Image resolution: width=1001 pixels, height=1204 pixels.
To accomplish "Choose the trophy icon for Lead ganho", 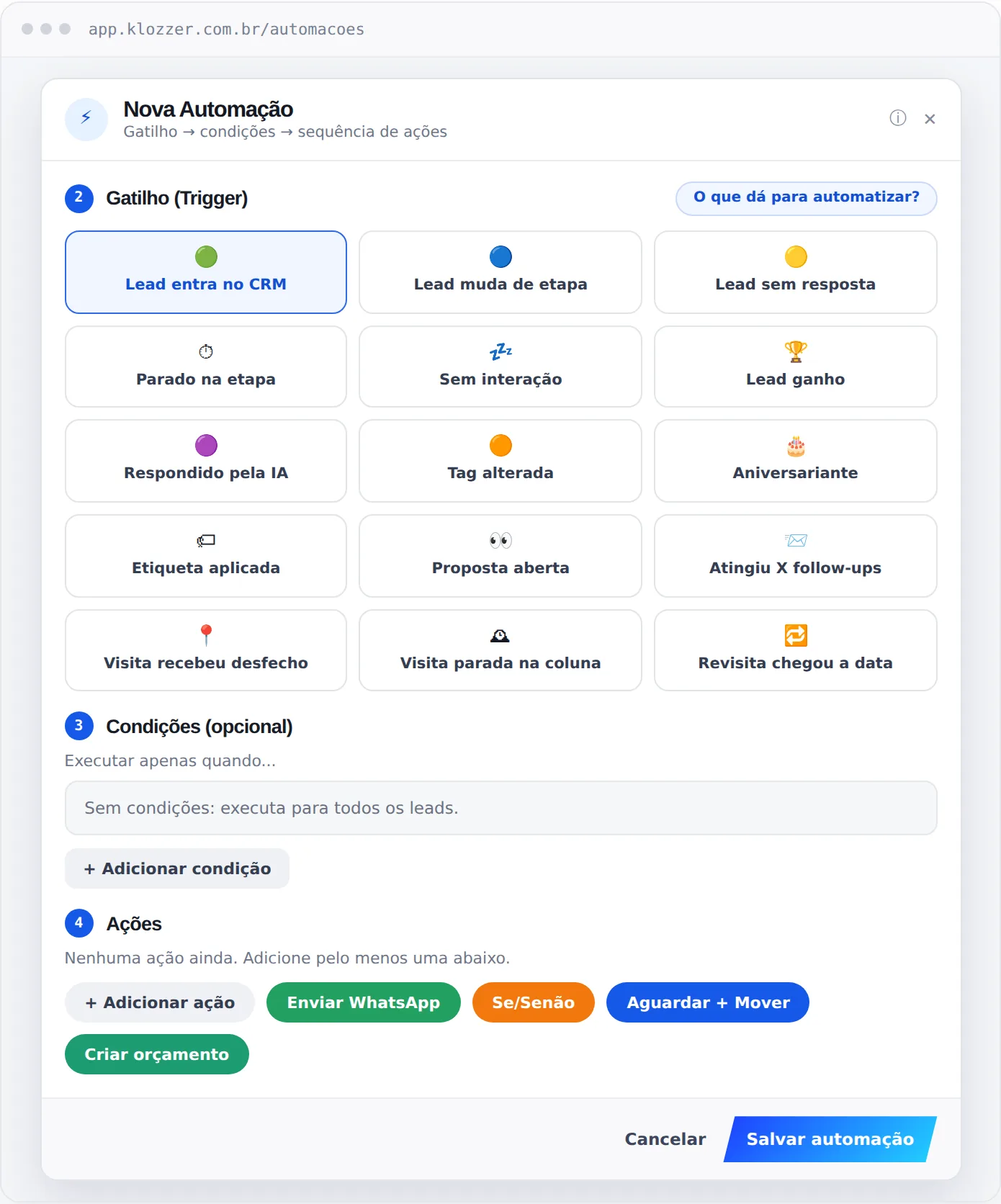I will (x=796, y=351).
